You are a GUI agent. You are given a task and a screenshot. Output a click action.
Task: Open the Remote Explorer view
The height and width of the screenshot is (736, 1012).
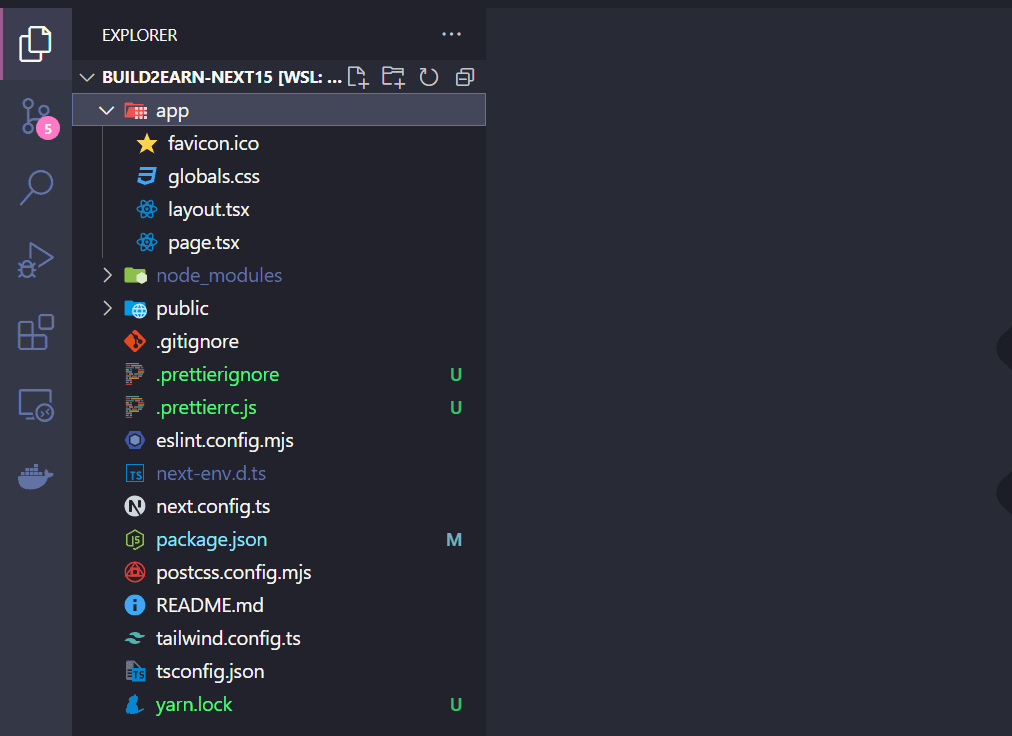35,405
